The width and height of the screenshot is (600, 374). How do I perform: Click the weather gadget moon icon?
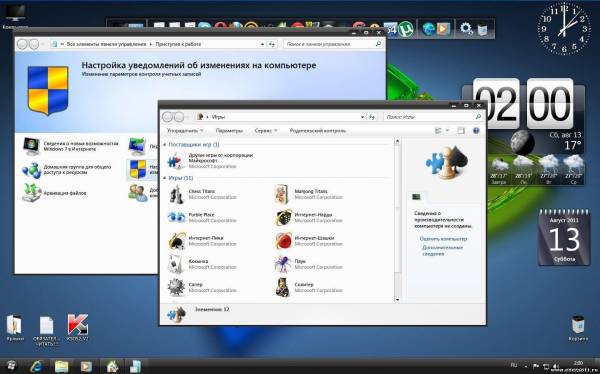point(522,142)
